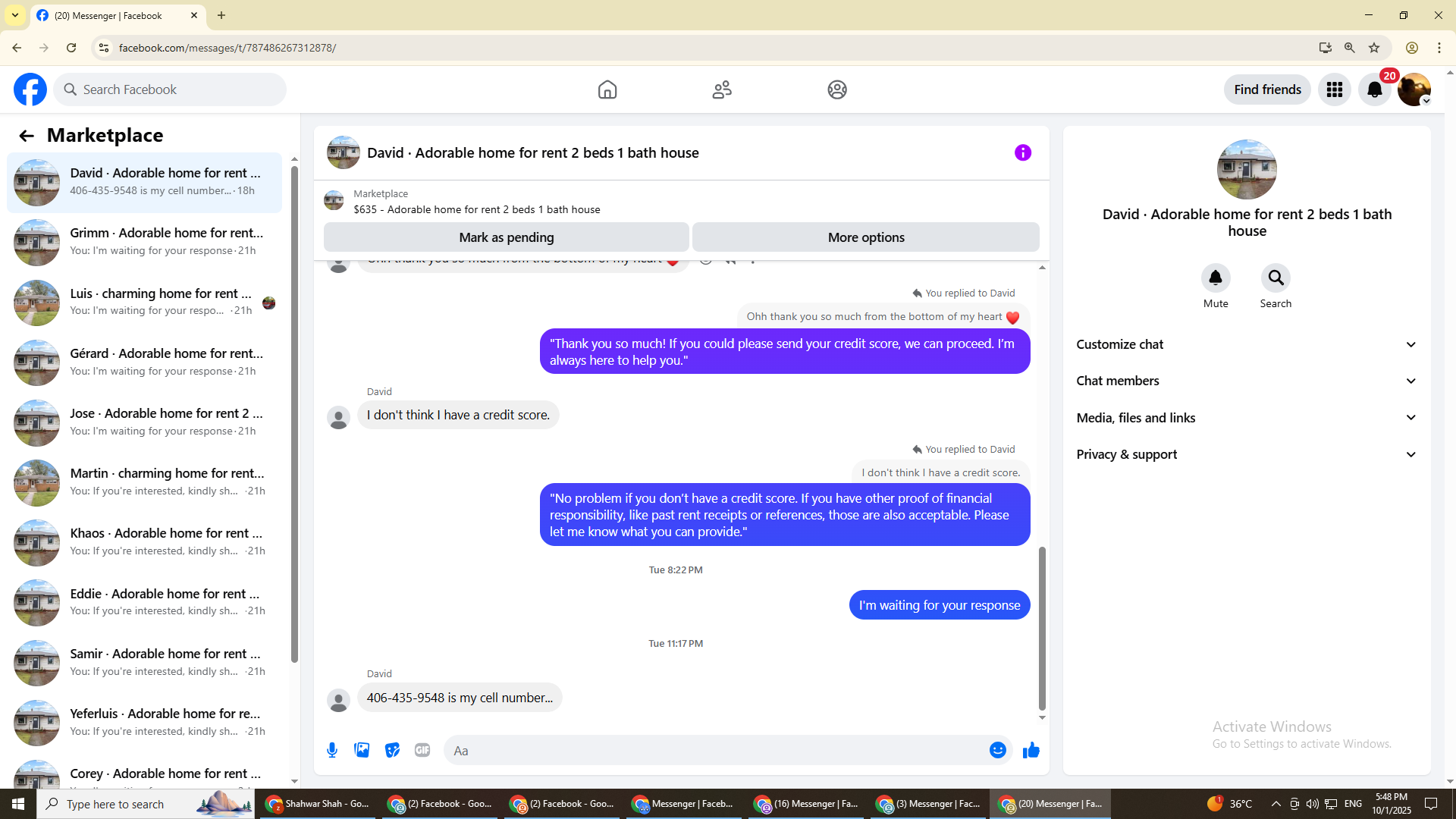Click the chat messages scrollbar
Viewport: 1456px width, 819px height.
(1042, 628)
